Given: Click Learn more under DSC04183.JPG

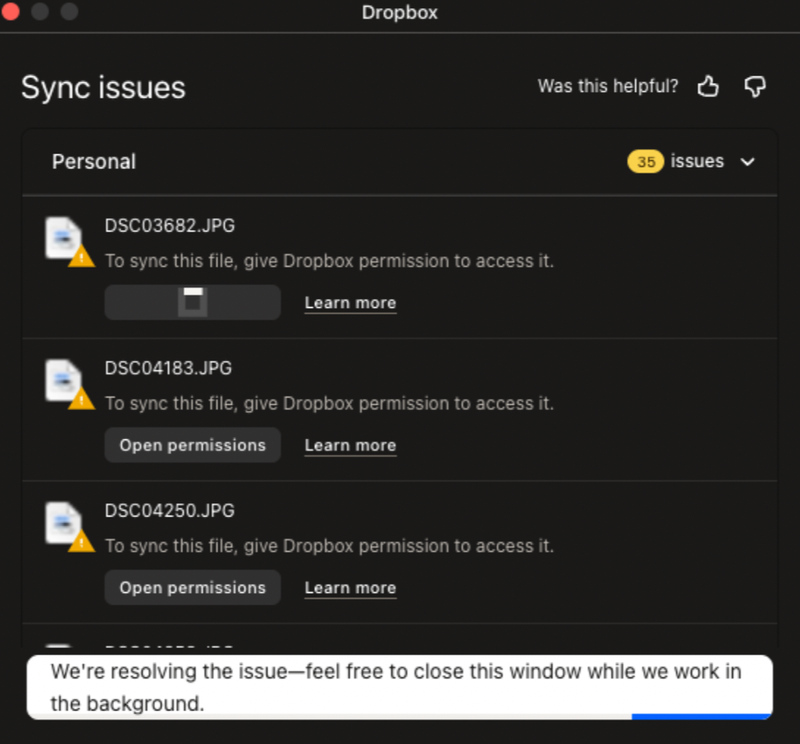Looking at the screenshot, I should pos(350,445).
